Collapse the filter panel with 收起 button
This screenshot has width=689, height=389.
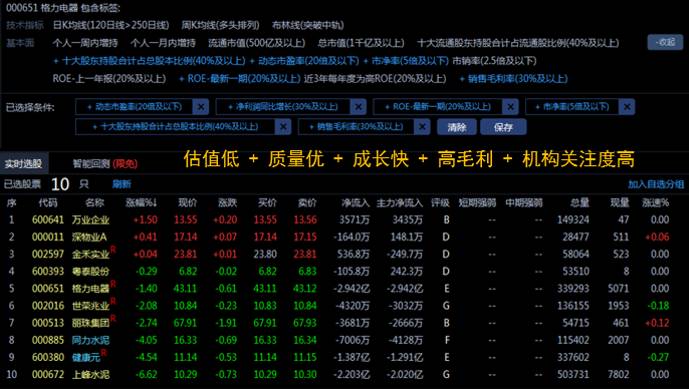(665, 42)
